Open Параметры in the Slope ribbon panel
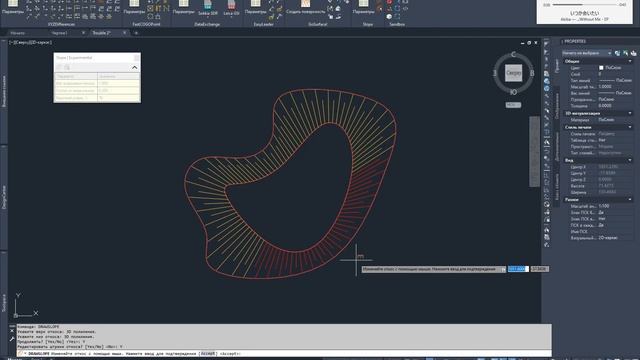The height and width of the screenshot is (360, 640). (363, 7)
